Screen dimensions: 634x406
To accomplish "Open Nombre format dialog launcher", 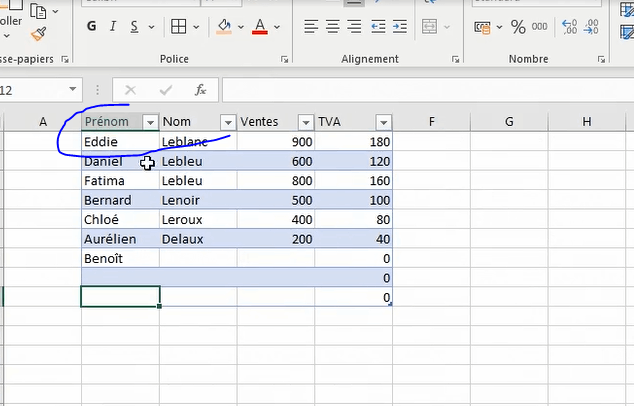I will [x=601, y=59].
